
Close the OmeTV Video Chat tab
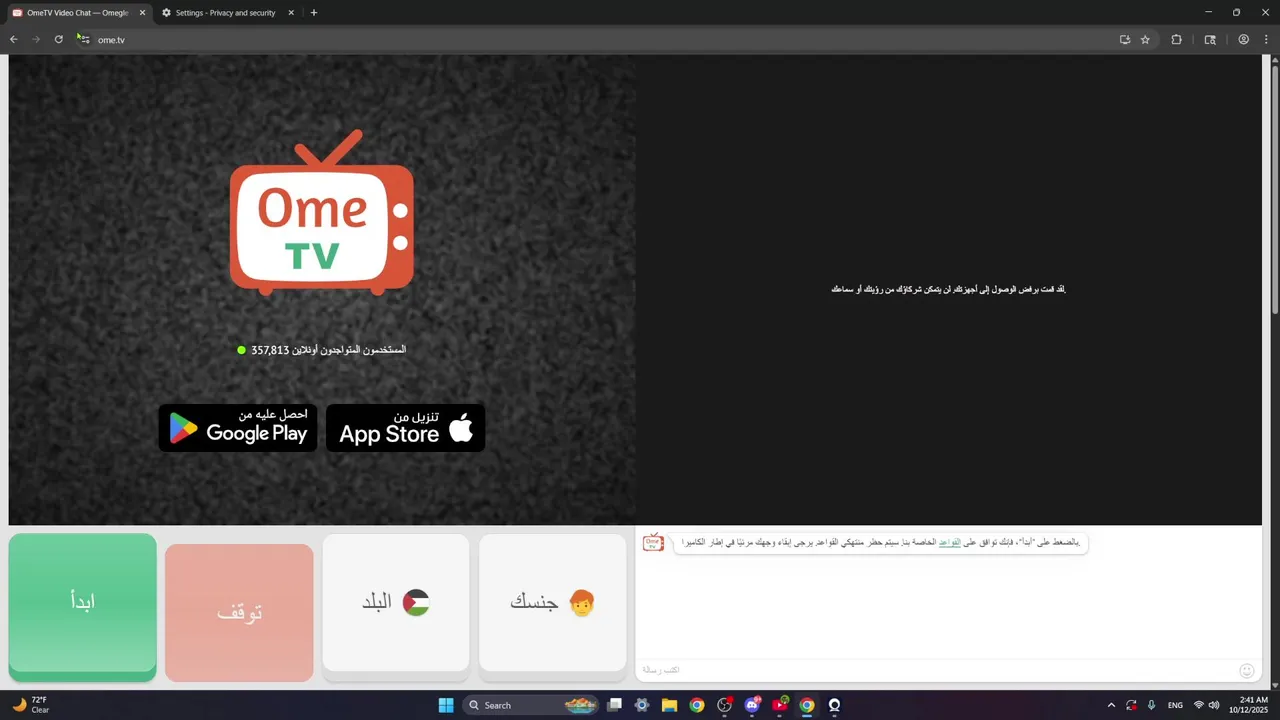(142, 13)
